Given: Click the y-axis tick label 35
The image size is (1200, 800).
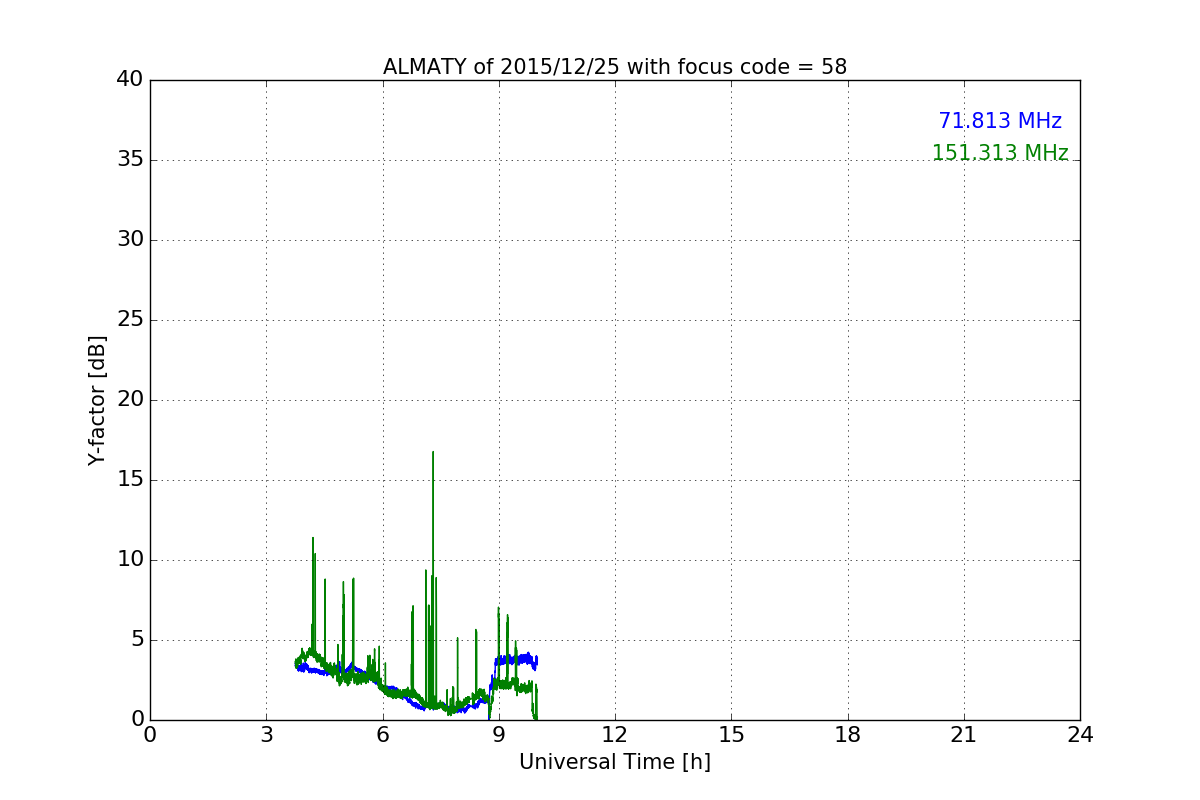Looking at the screenshot, I should click(x=130, y=160).
